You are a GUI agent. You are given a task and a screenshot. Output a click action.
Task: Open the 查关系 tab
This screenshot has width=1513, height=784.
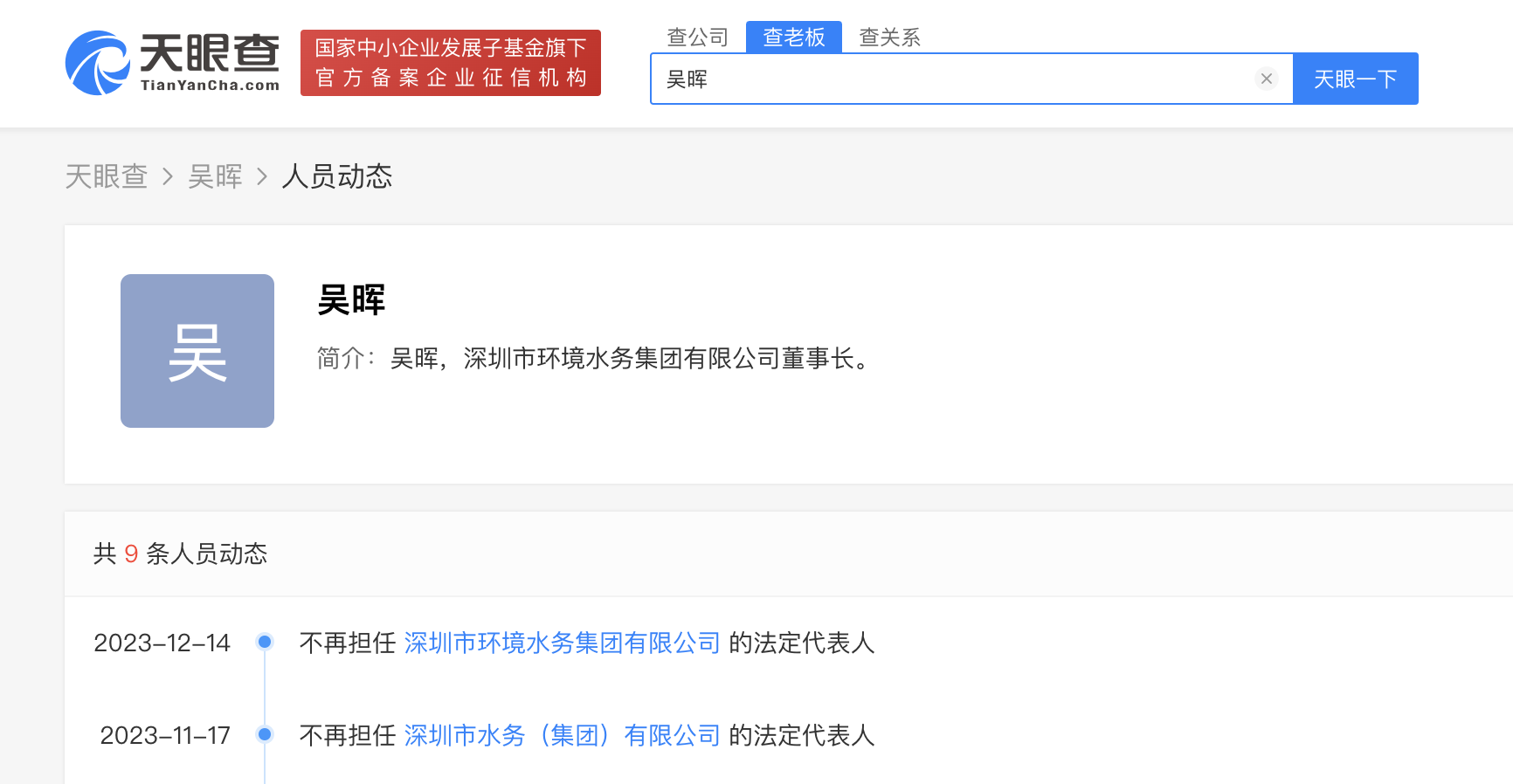click(889, 37)
